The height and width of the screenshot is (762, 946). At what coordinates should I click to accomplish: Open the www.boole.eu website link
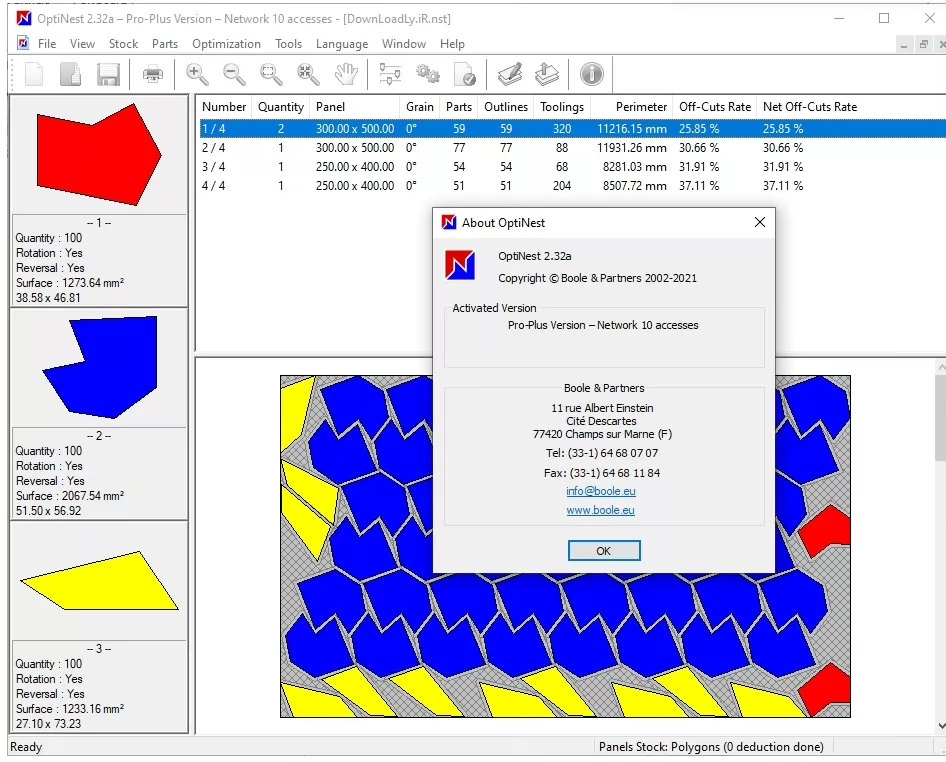point(600,510)
